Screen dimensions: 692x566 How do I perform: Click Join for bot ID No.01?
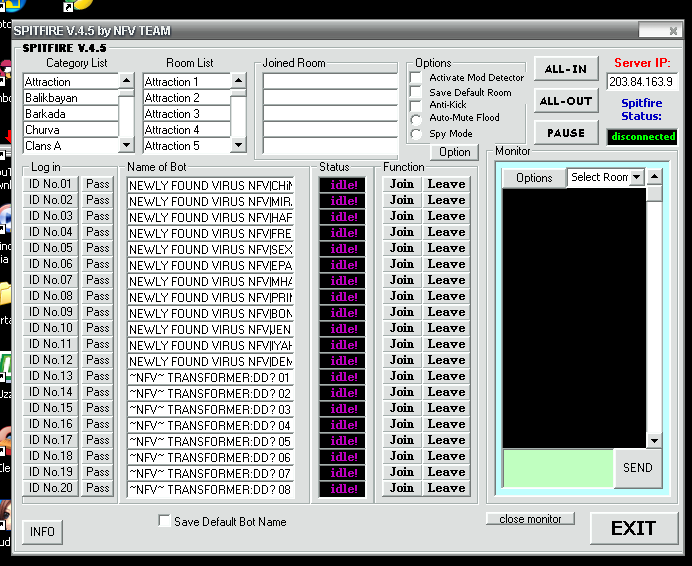402,184
